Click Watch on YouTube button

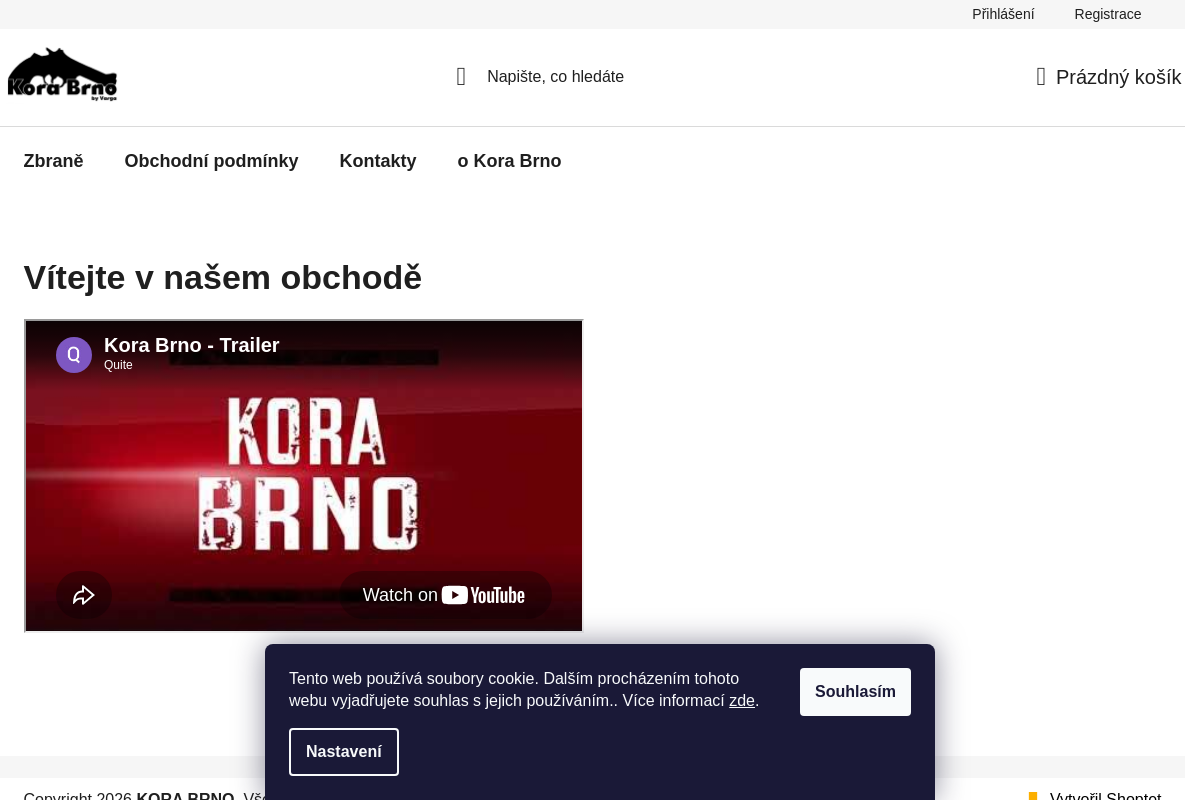click(x=444, y=595)
